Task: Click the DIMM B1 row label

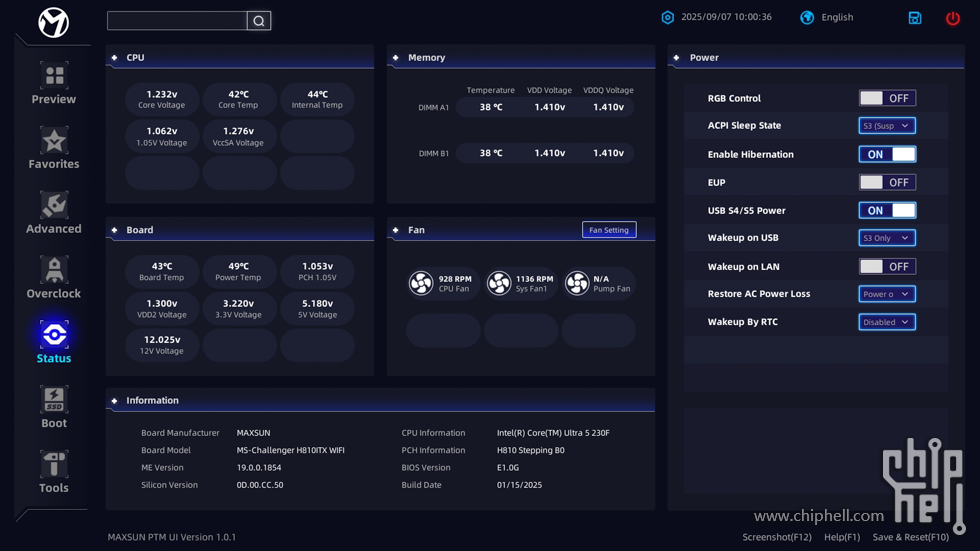Action: click(434, 154)
